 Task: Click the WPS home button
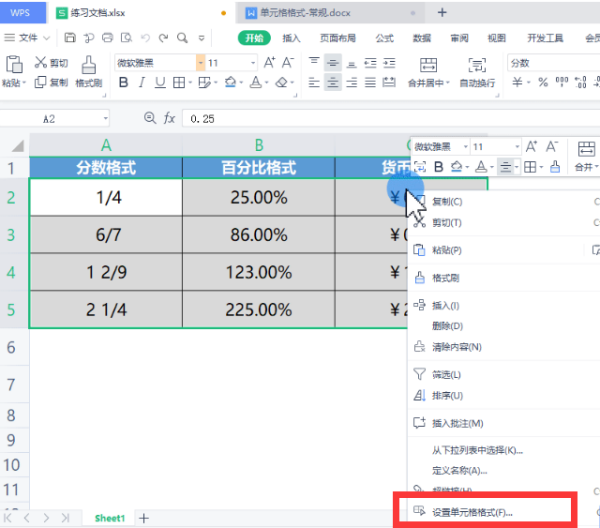pyautogui.click(x=23, y=13)
